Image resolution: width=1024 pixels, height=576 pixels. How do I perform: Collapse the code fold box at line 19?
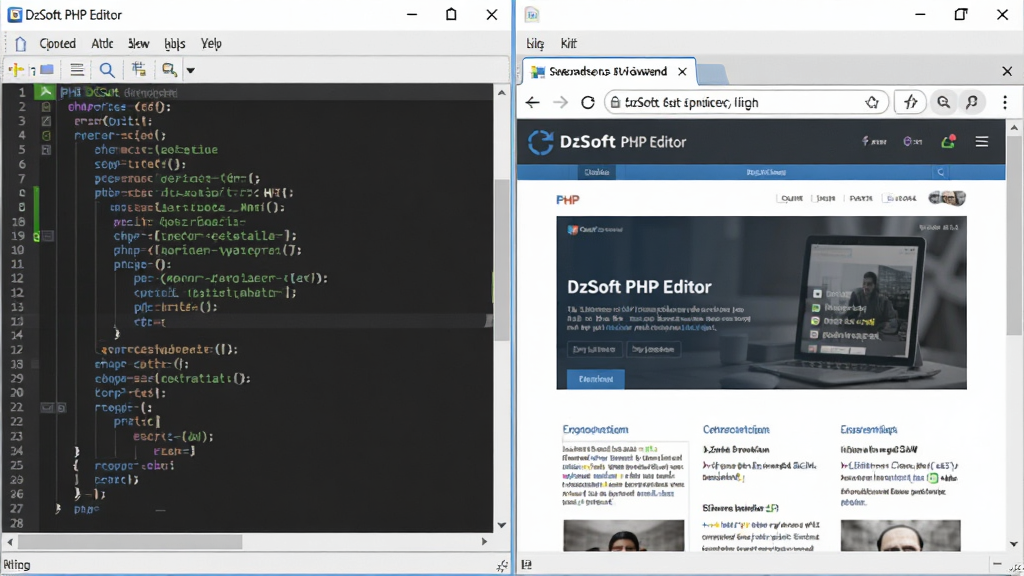pos(48,236)
